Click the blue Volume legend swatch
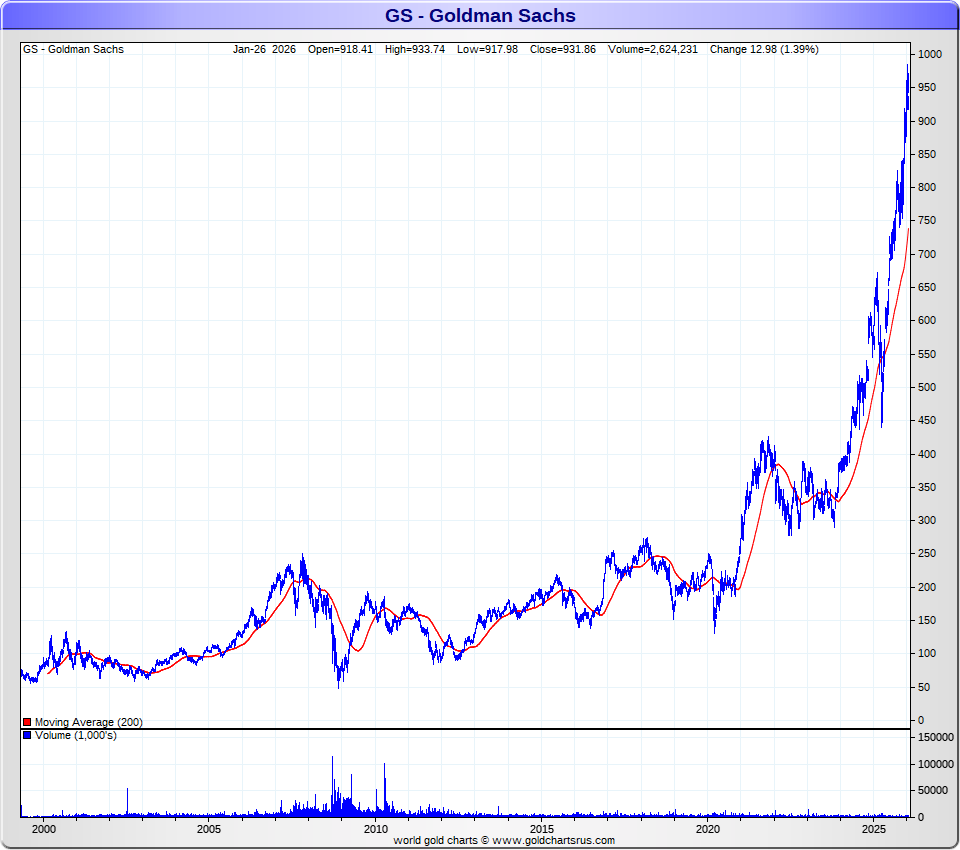This screenshot has height=850, width=960. click(27, 735)
